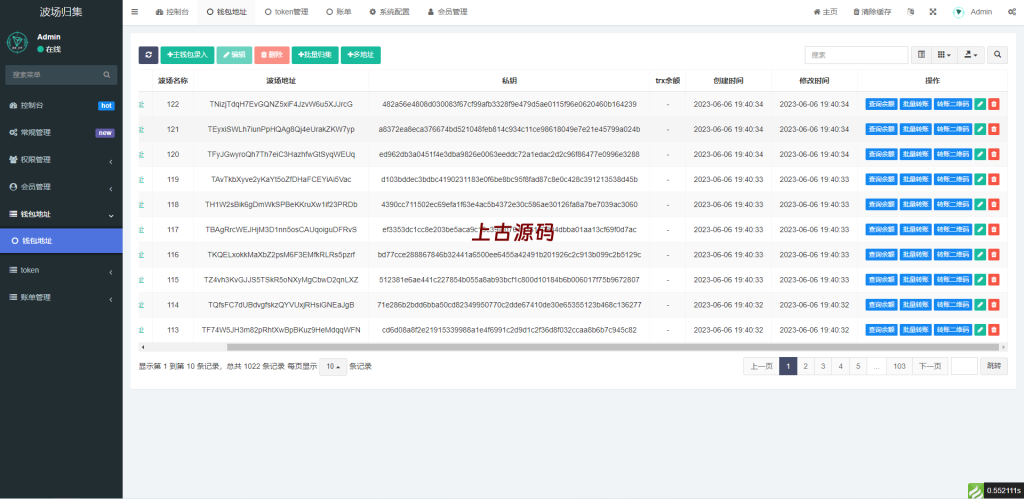Viewport: 1024px width, 499px height.
Task: Click the refresh table icon button
Action: click(148, 56)
